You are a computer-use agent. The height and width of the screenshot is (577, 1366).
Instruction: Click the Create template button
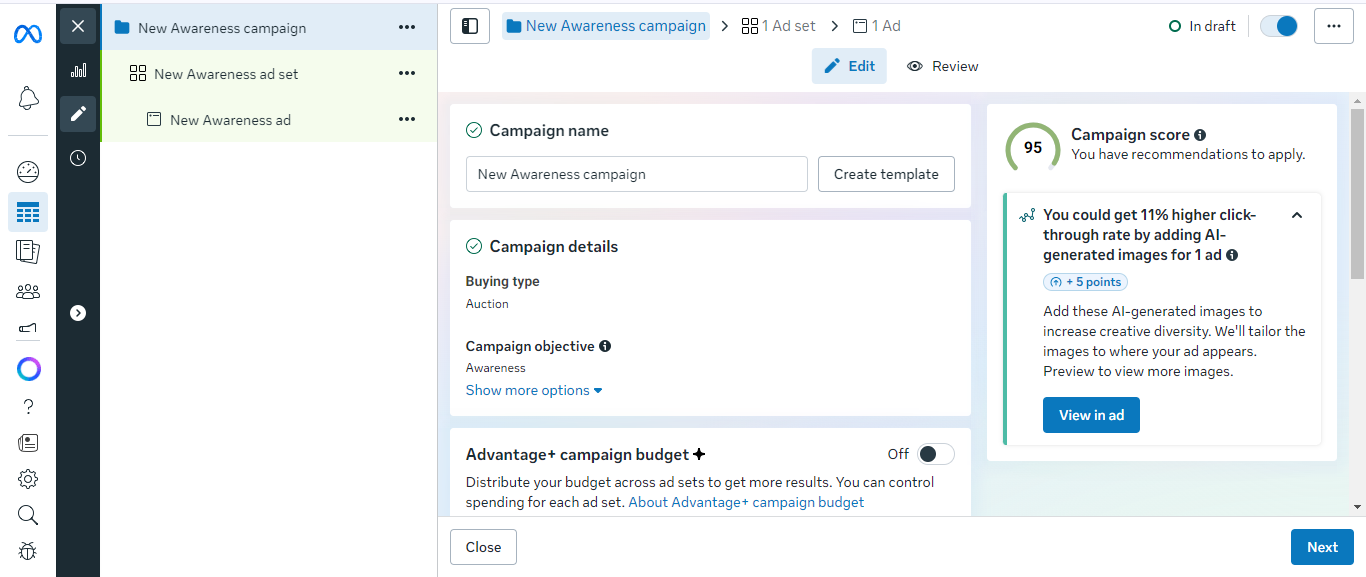[886, 174]
